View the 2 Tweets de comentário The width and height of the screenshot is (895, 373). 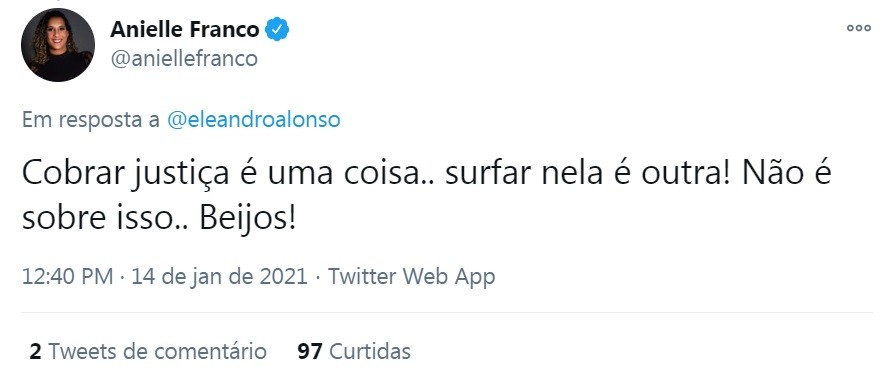[x=148, y=351]
